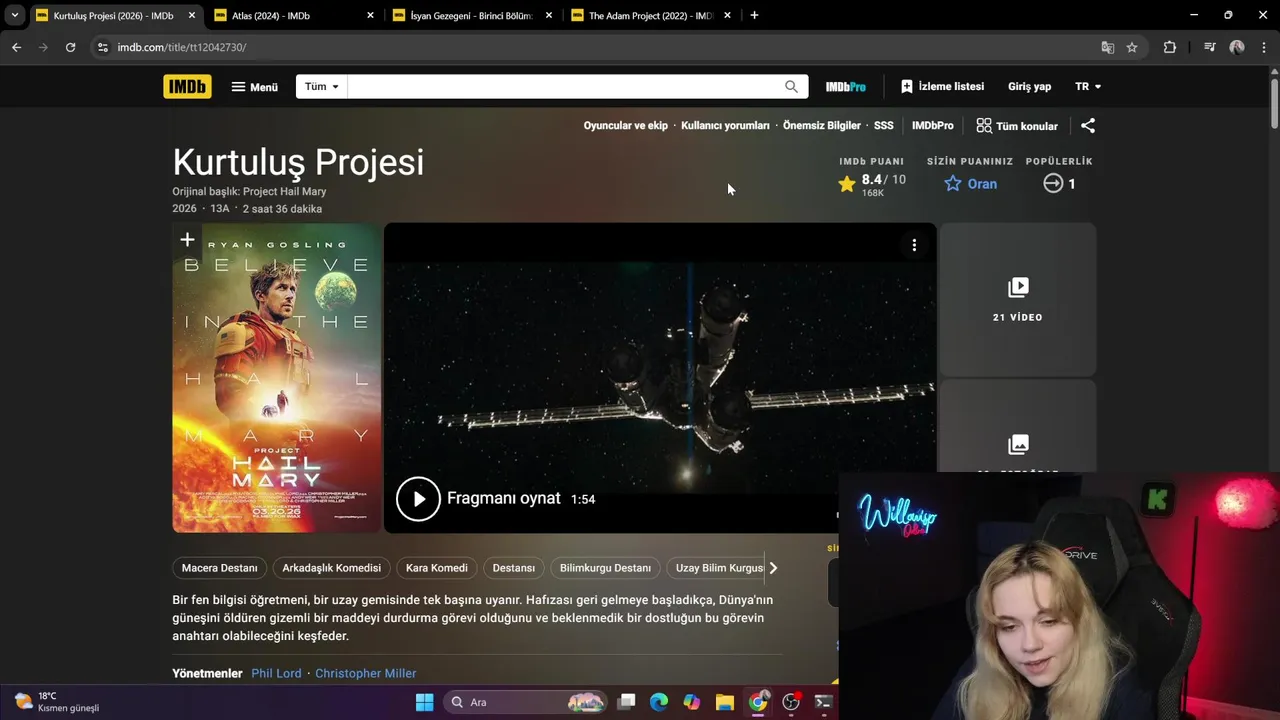This screenshot has height=720, width=1280.
Task: Reload the current page
Action: point(70,47)
